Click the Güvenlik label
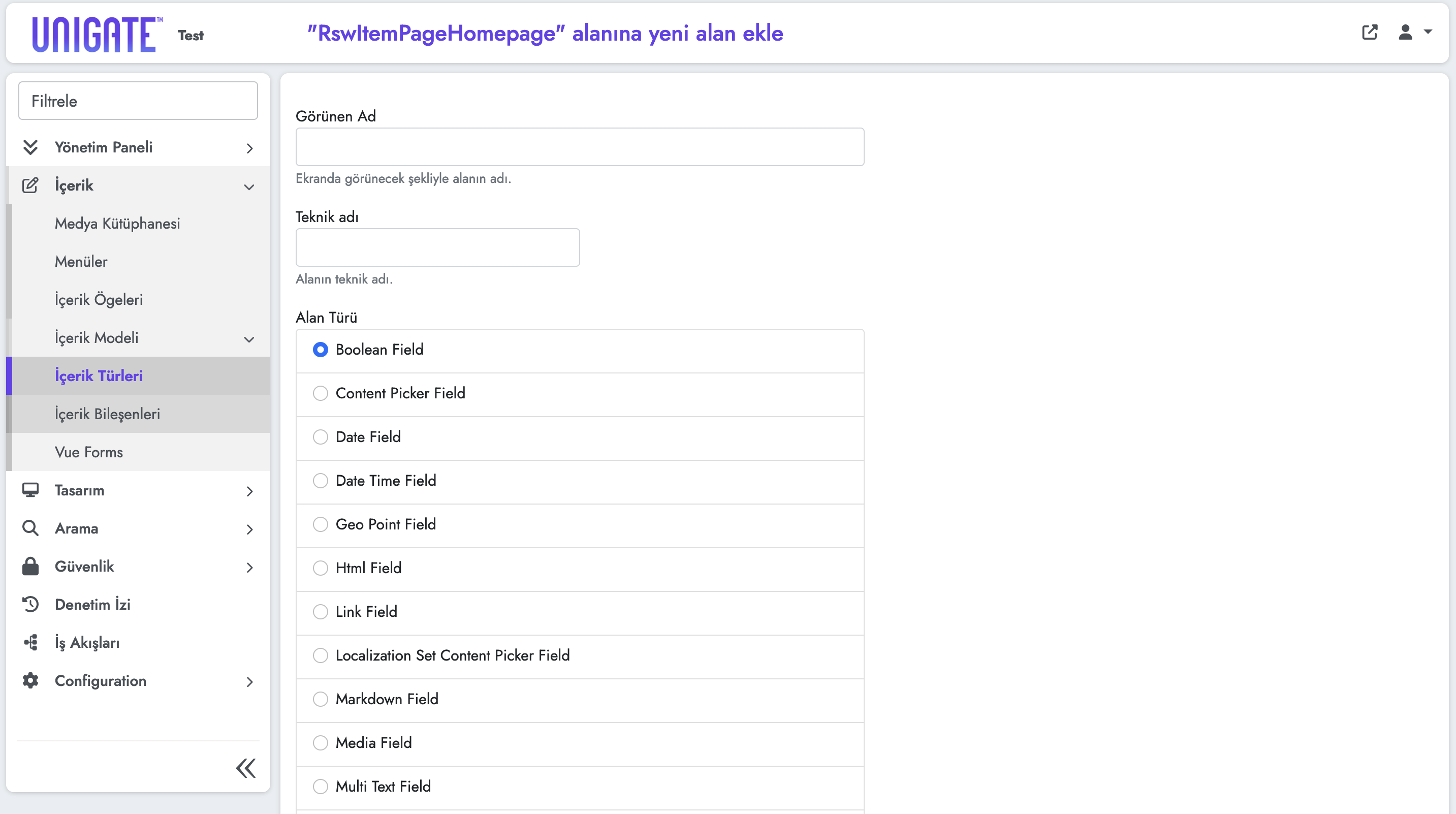The width and height of the screenshot is (1456, 814). click(84, 567)
